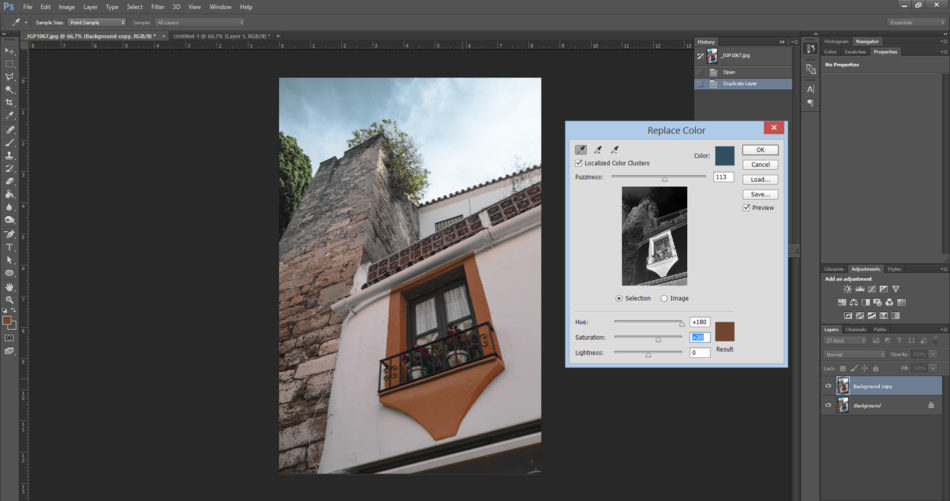Open the Sample Size dropdown
950x501 pixels.
pyautogui.click(x=96, y=21)
